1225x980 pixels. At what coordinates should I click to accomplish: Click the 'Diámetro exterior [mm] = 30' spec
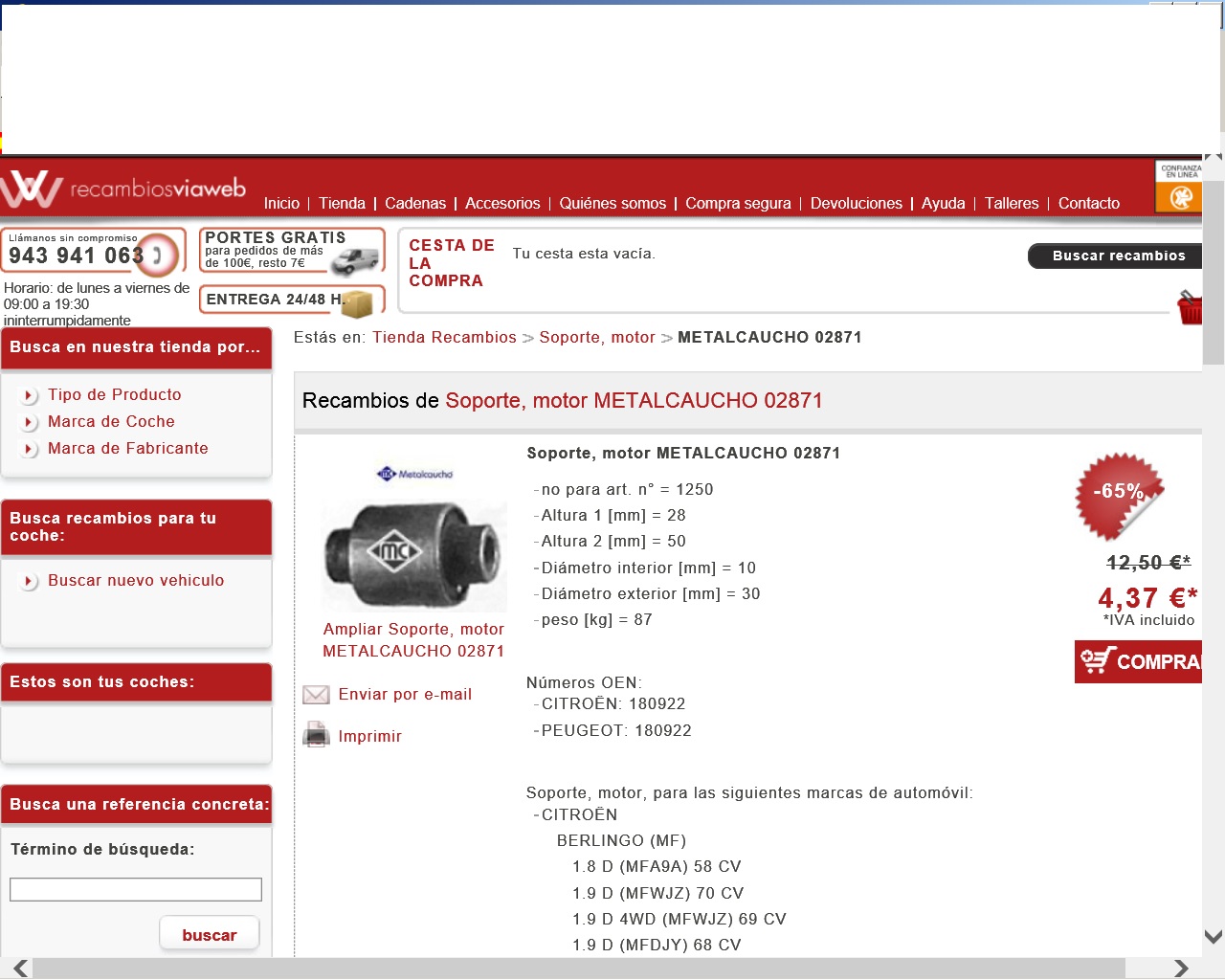click(651, 594)
